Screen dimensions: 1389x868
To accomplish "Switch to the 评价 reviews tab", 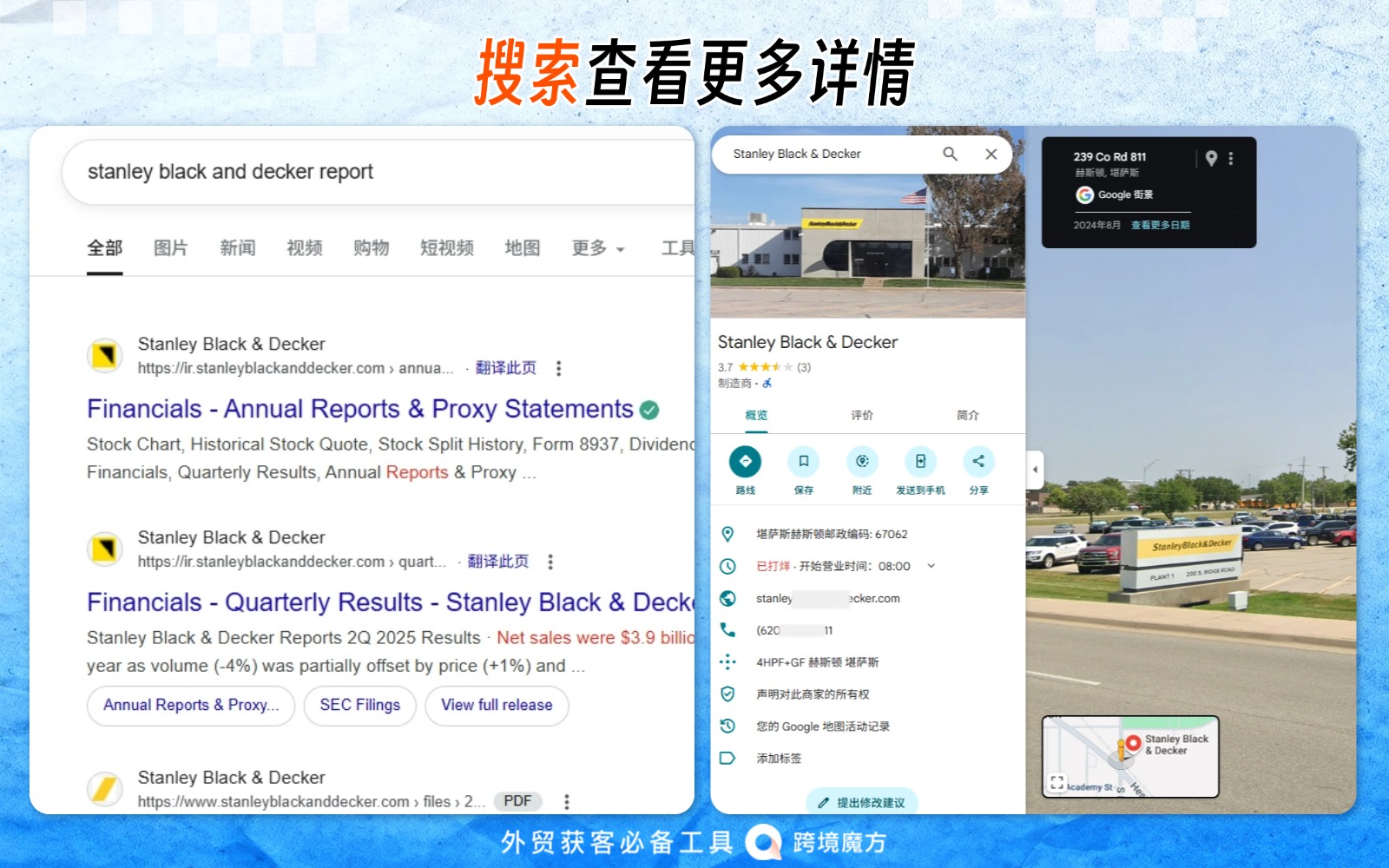I will pos(861,415).
